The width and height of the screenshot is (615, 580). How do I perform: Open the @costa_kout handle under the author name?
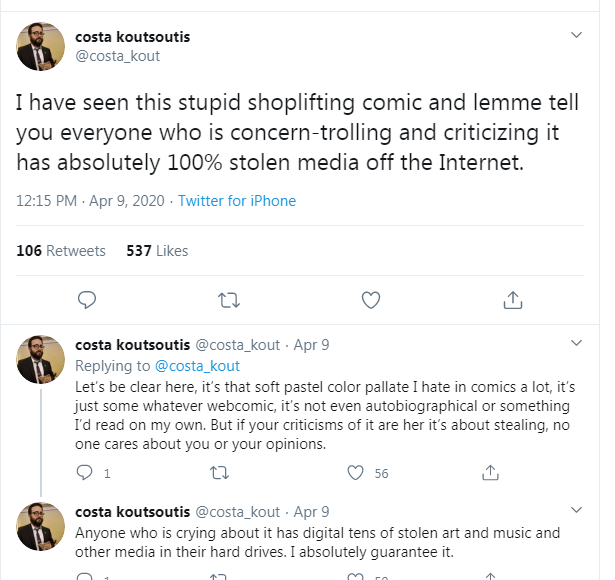click(x=118, y=56)
